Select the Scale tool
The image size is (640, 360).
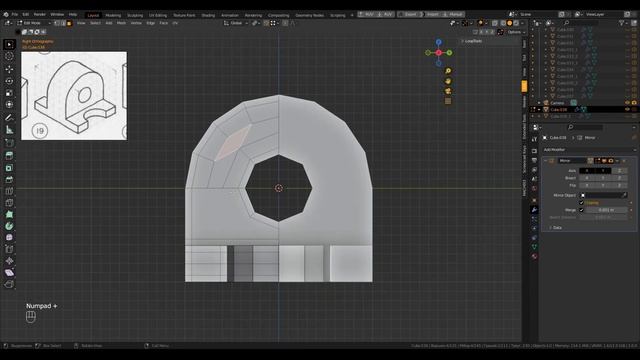coord(9,93)
